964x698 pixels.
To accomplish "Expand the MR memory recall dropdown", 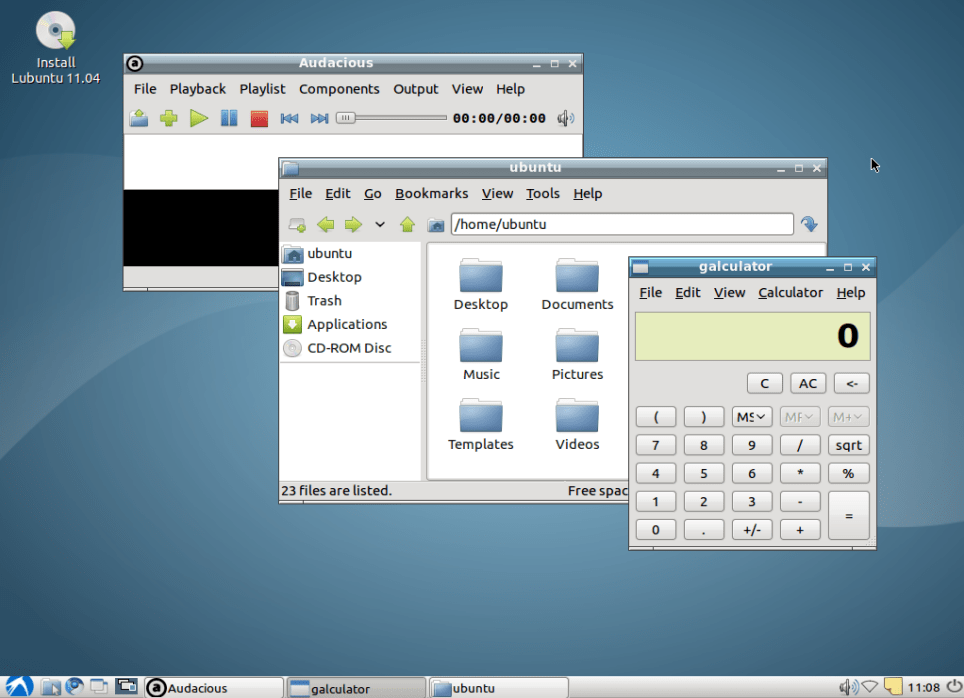I will pyautogui.click(x=800, y=417).
